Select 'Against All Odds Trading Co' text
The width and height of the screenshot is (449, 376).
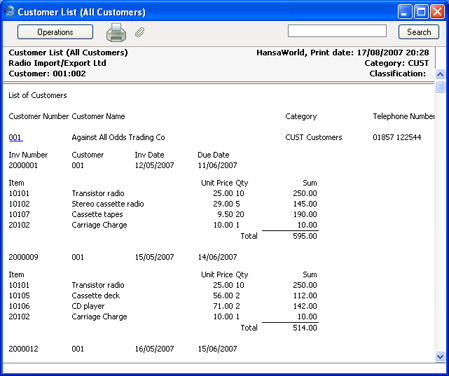pyautogui.click(x=118, y=137)
